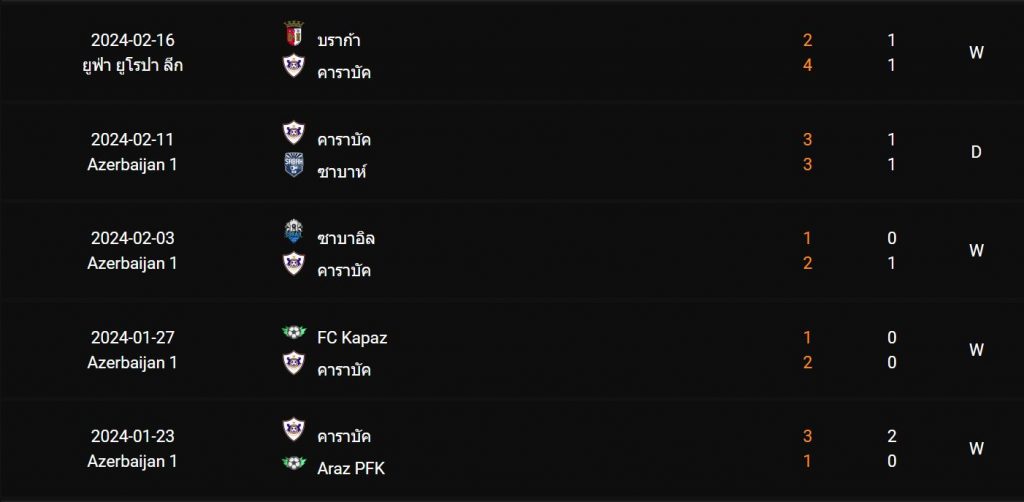Click the FC Kapaz football icon
This screenshot has width=1024, height=502.
(x=294, y=332)
